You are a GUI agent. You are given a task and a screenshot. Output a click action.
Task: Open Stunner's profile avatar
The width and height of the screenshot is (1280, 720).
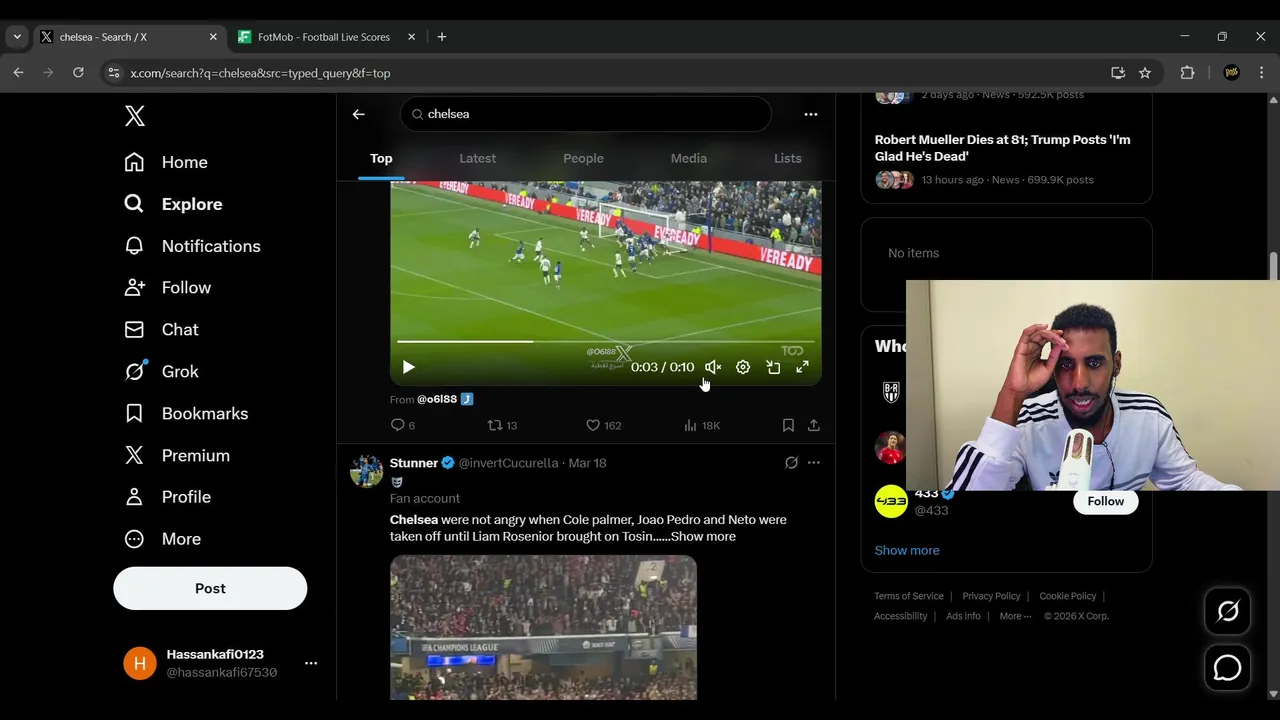coord(366,471)
